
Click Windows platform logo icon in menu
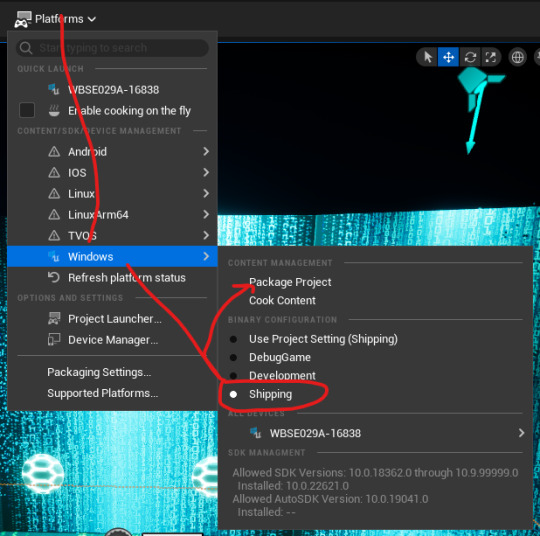pos(54,256)
